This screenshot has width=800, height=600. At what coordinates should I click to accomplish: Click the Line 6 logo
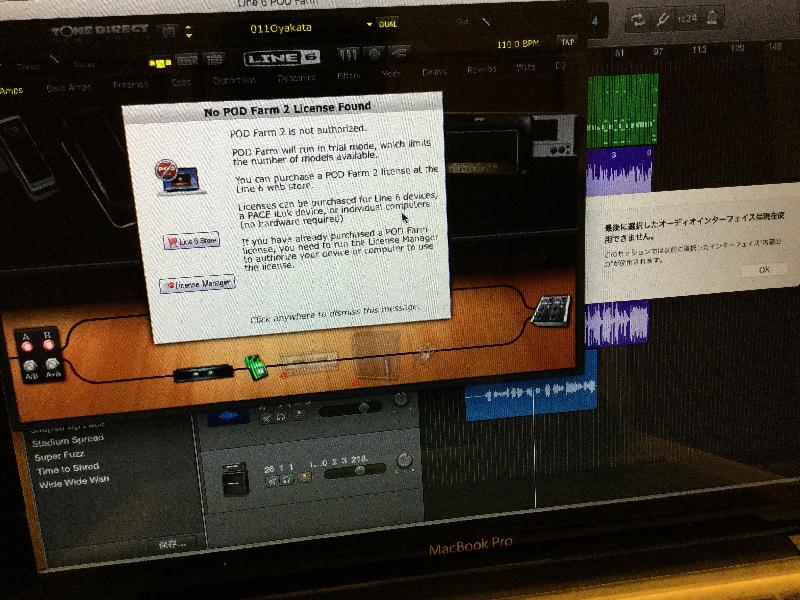pyautogui.click(x=282, y=58)
